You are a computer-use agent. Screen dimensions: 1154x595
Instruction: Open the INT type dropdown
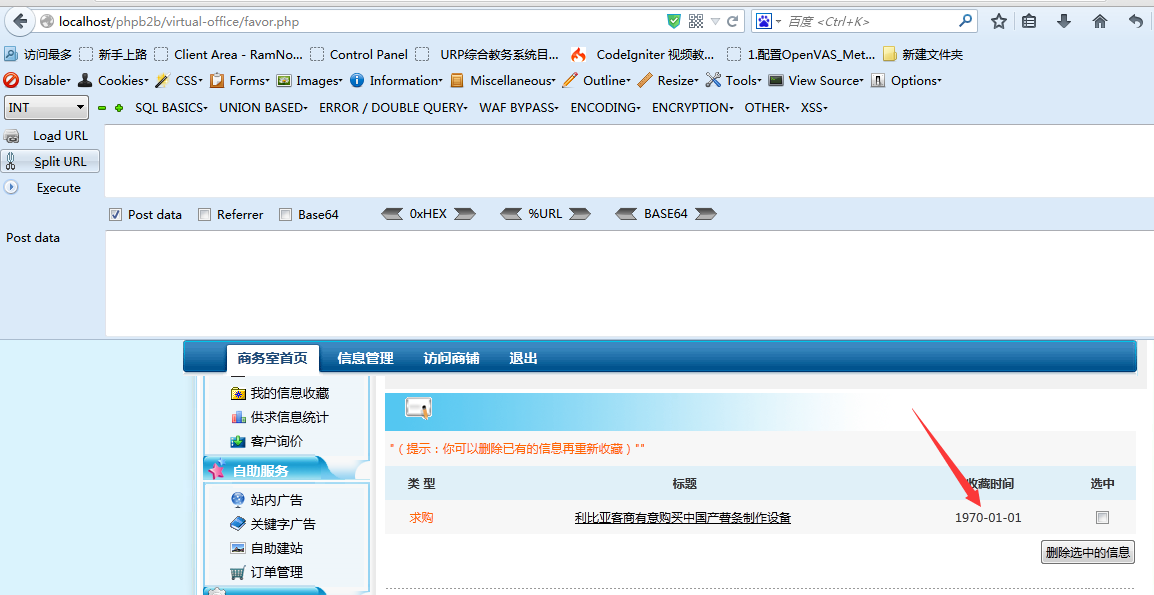click(x=47, y=107)
